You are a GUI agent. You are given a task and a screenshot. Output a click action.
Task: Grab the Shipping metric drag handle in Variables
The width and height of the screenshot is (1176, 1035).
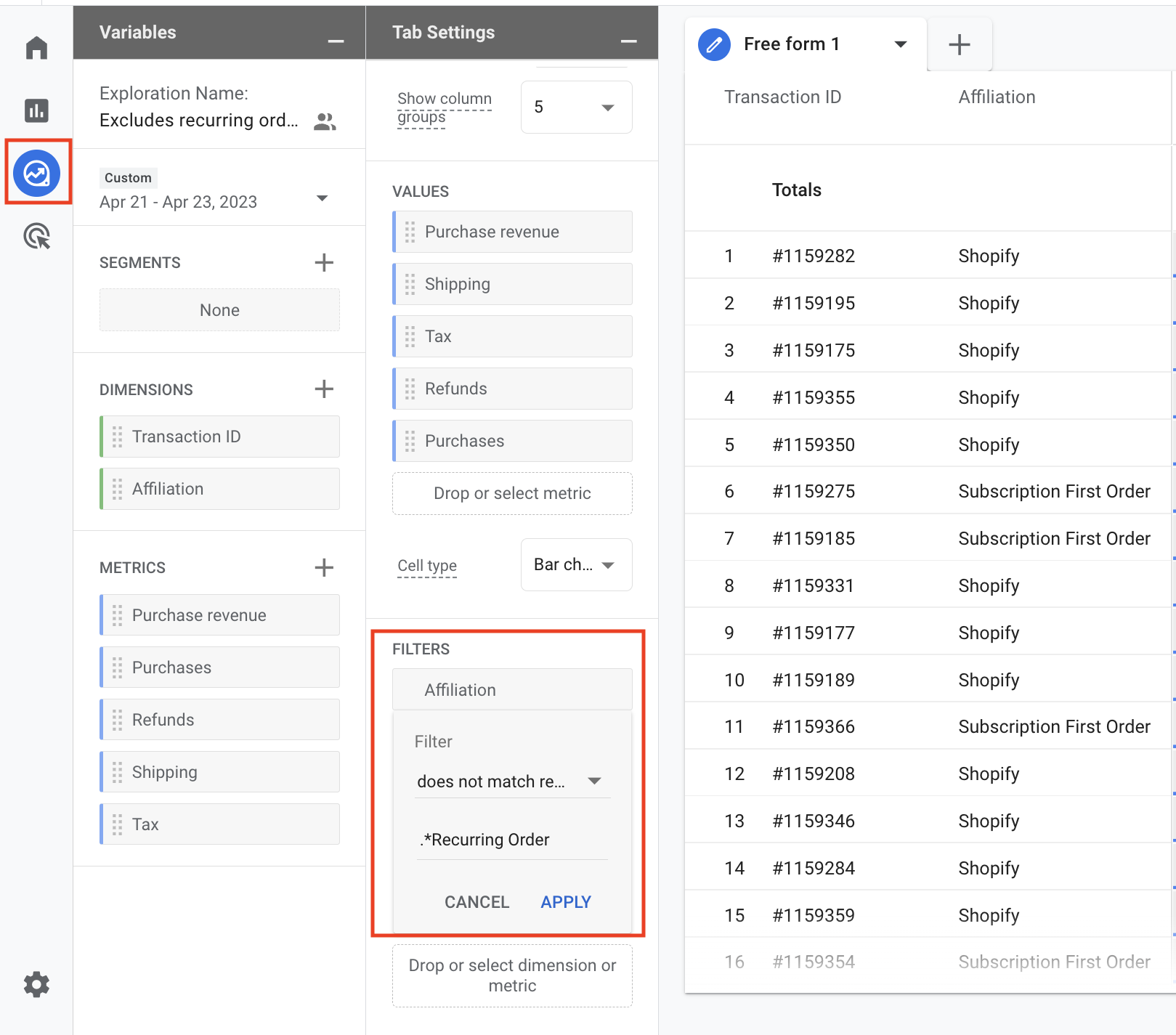point(117,772)
